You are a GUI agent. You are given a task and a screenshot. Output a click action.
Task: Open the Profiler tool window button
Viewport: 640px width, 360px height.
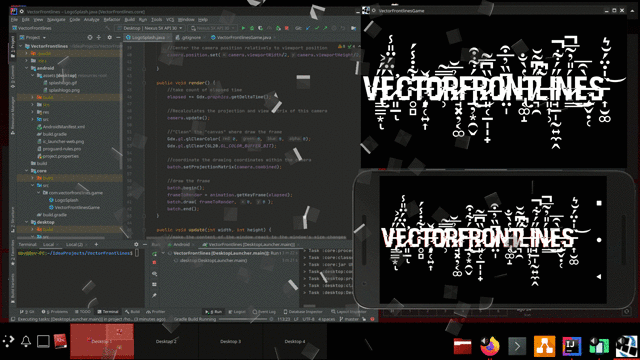156,312
